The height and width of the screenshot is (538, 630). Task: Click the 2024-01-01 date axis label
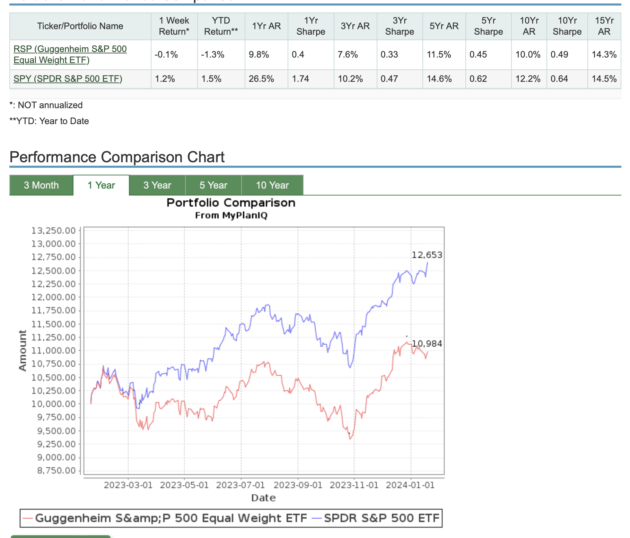tap(410, 485)
